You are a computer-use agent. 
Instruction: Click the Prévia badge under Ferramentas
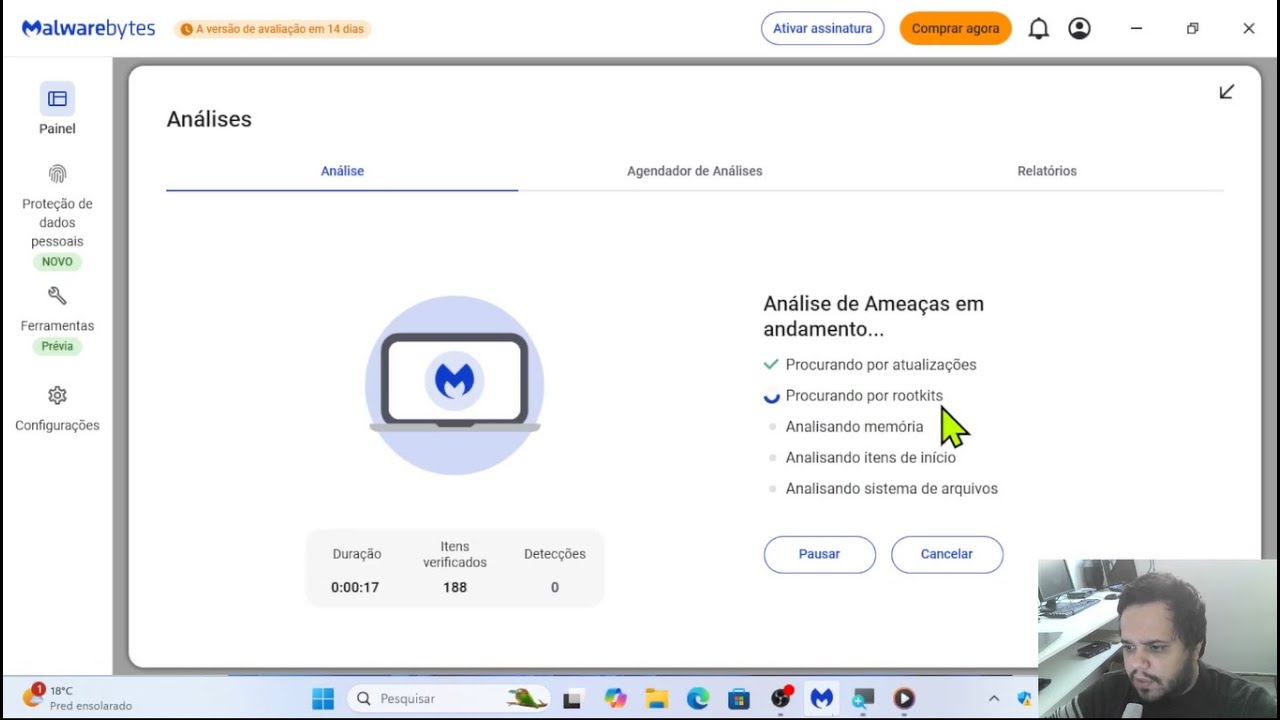coord(57,346)
